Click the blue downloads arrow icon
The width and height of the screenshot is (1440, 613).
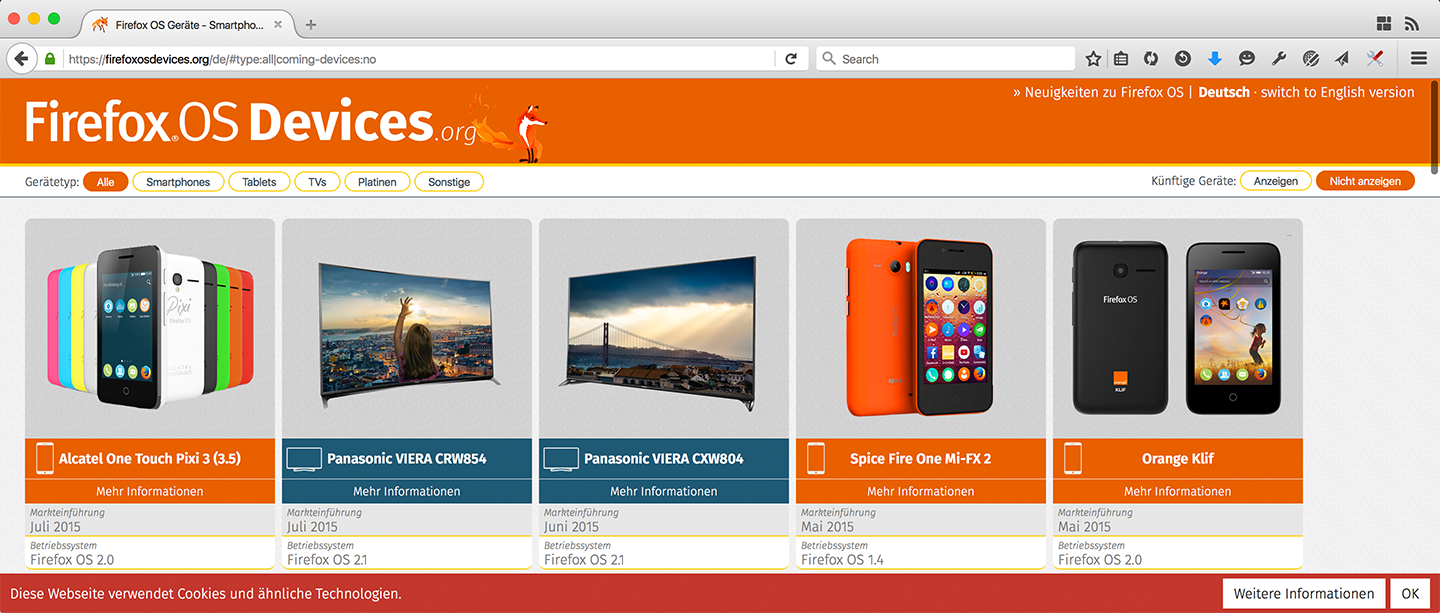click(1215, 59)
